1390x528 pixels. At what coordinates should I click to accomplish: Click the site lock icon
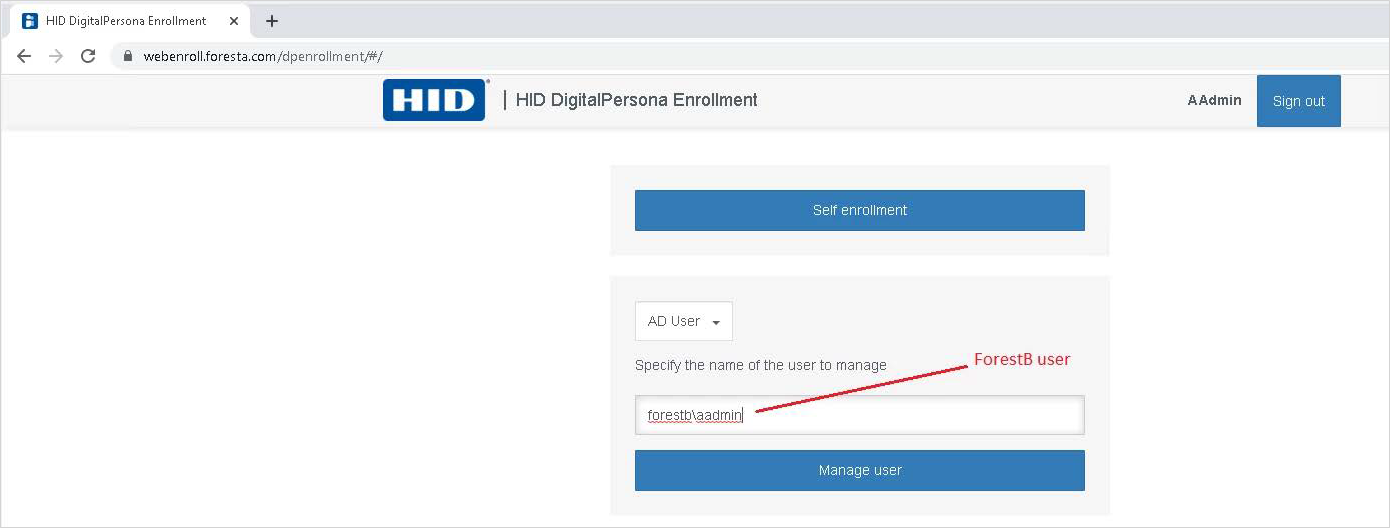[127, 57]
